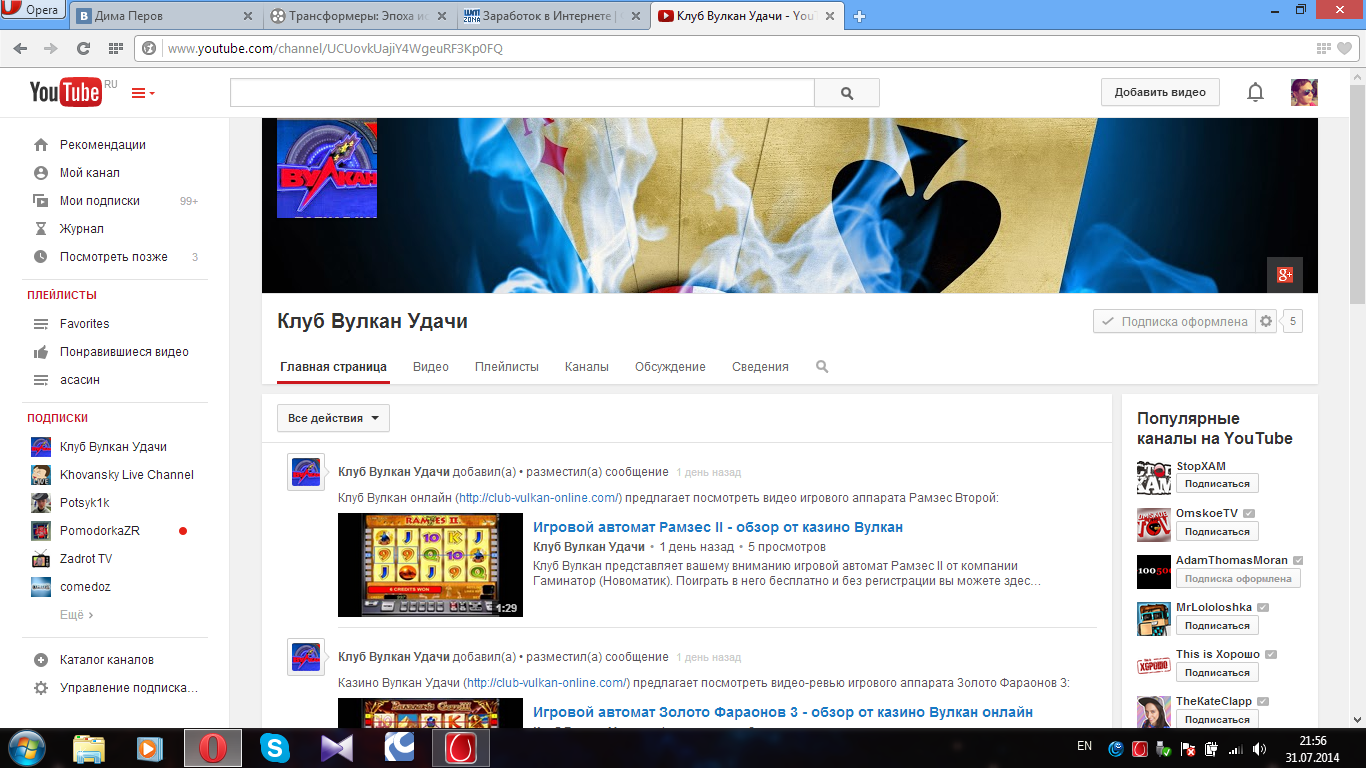Open Potsyk1k subscription
Viewport: 1366px width, 768px height.
coord(84,503)
